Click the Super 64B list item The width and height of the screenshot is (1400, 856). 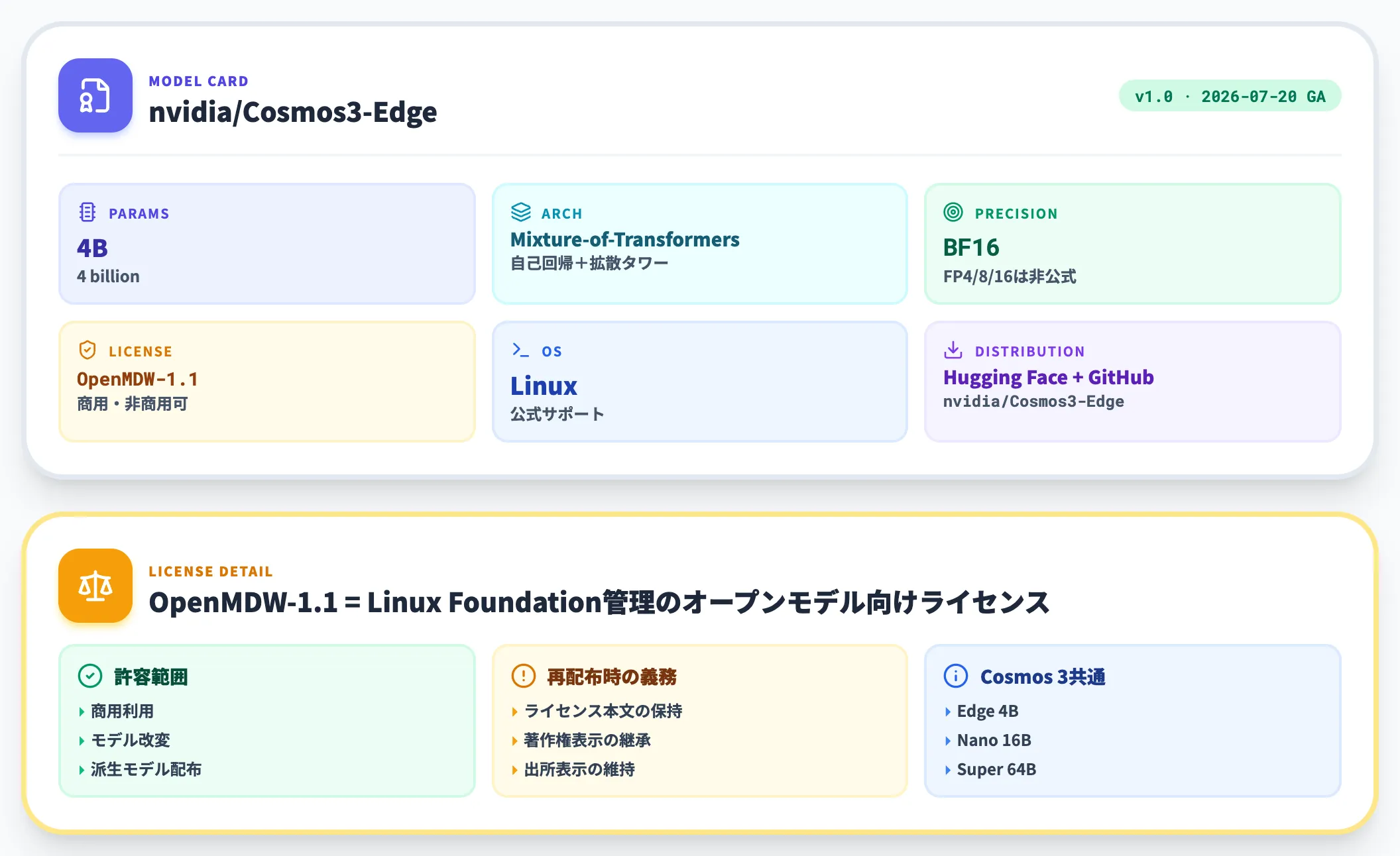(996, 770)
